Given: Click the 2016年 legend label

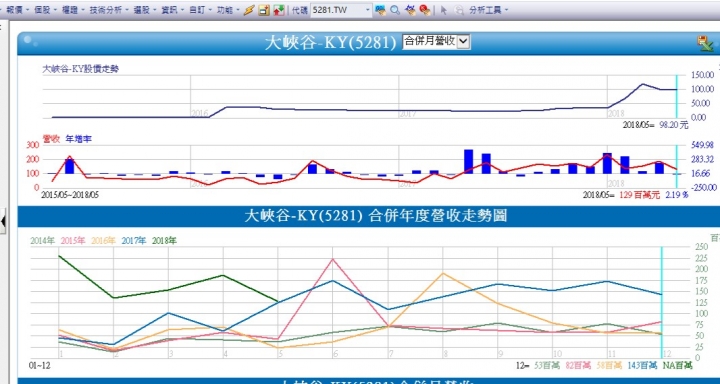Looking at the screenshot, I should [103, 240].
